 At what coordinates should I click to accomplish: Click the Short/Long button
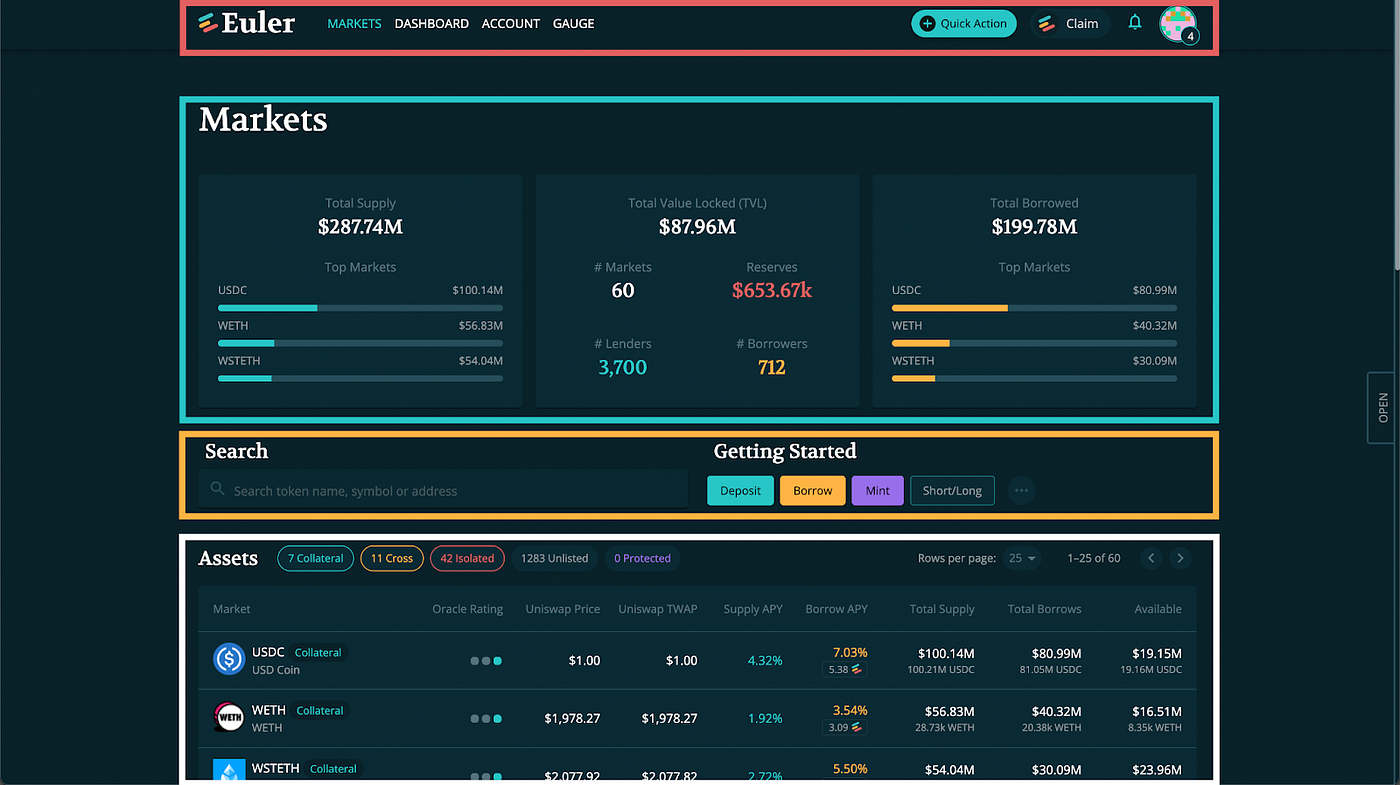[x=952, y=490]
